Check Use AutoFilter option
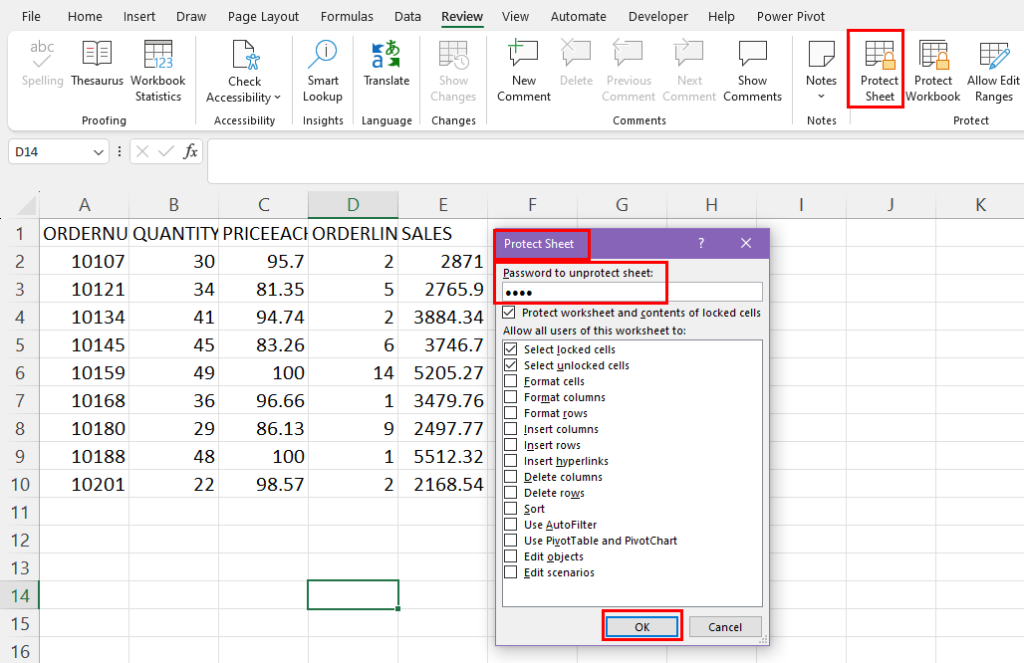This screenshot has width=1024, height=663. click(511, 524)
